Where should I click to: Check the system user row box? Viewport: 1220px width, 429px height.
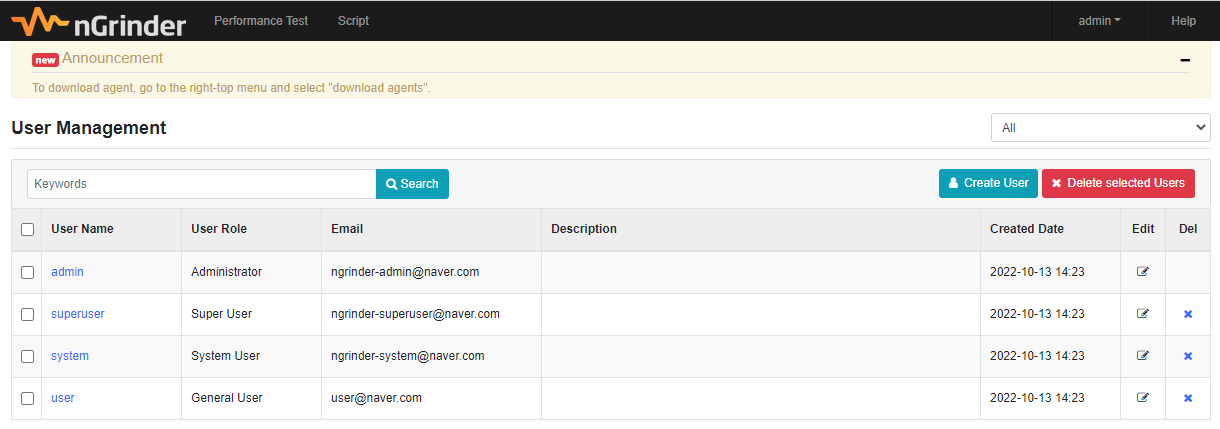tap(27, 356)
